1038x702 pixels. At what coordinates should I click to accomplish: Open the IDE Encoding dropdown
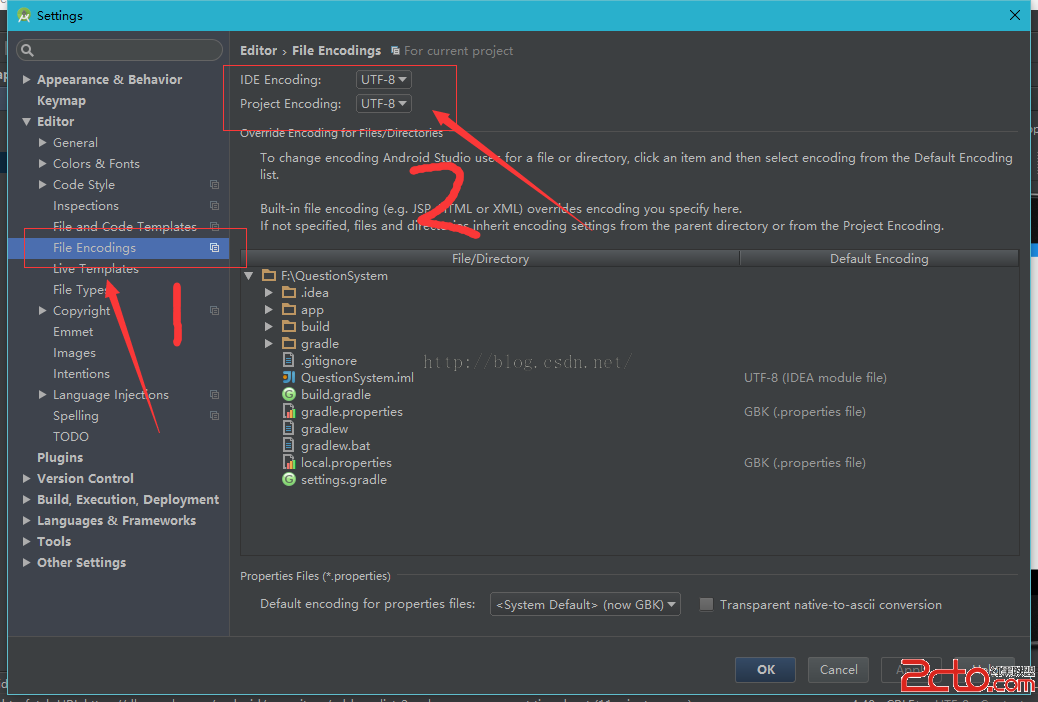point(384,79)
